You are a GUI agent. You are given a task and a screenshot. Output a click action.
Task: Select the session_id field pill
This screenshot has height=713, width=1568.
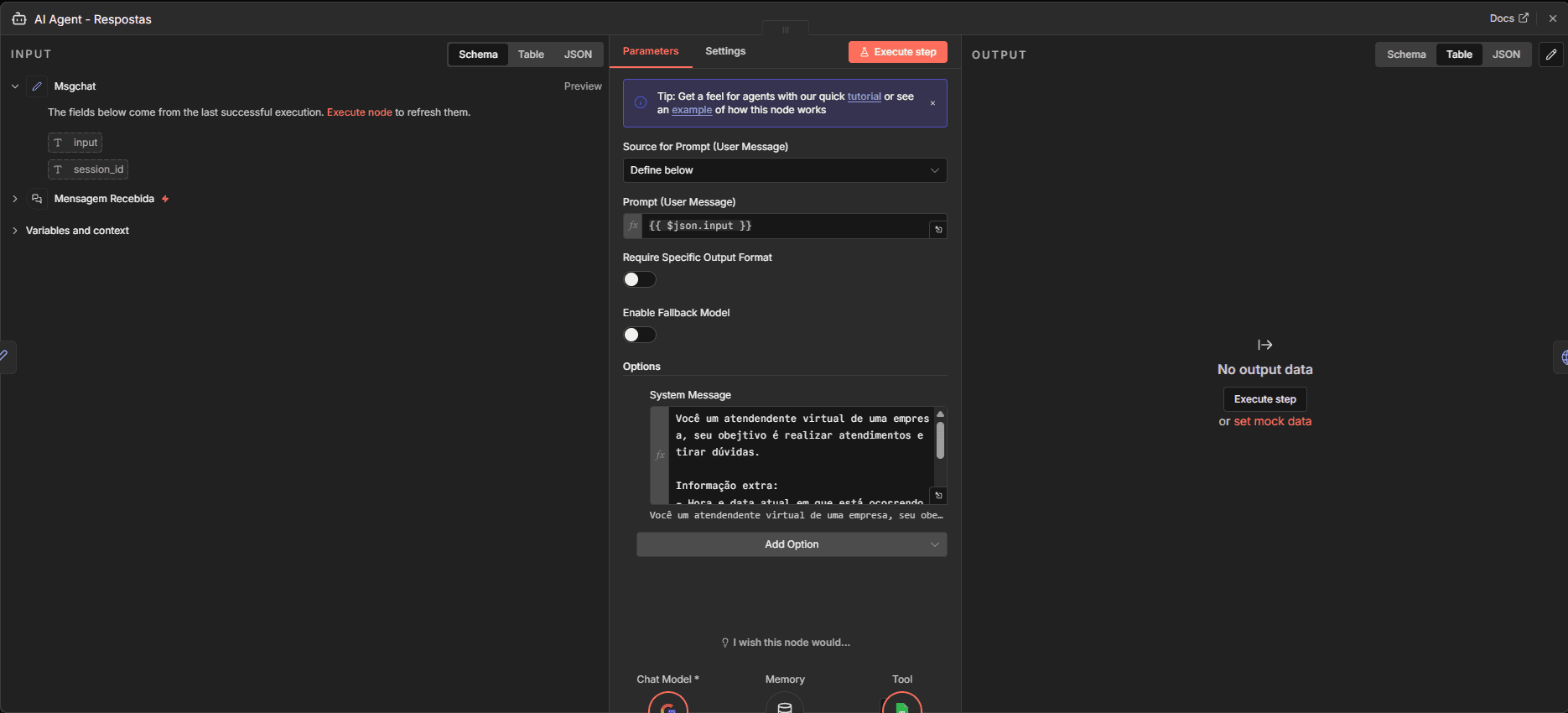tap(88, 169)
